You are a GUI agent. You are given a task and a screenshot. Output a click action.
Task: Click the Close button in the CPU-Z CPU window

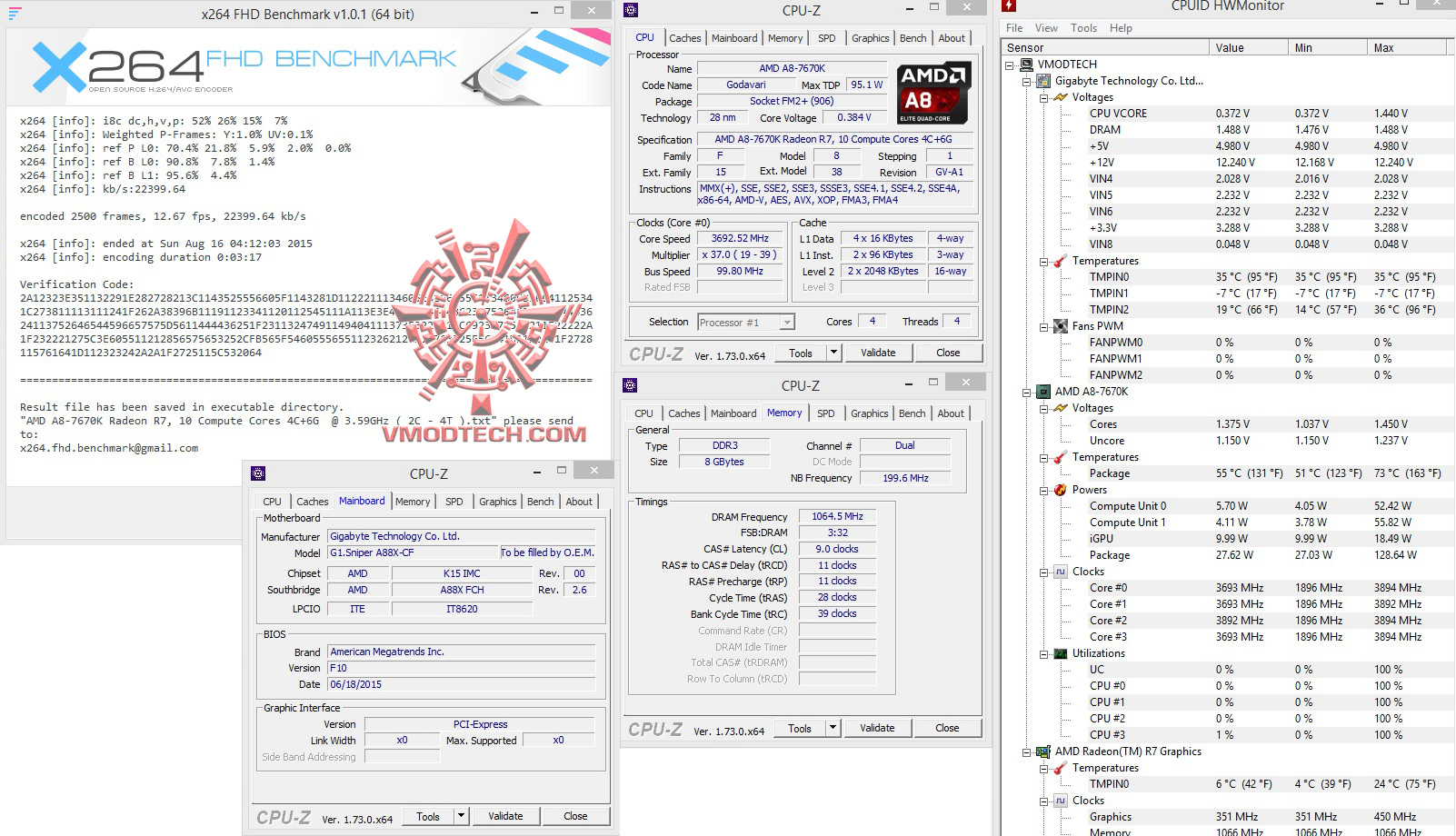pos(948,353)
